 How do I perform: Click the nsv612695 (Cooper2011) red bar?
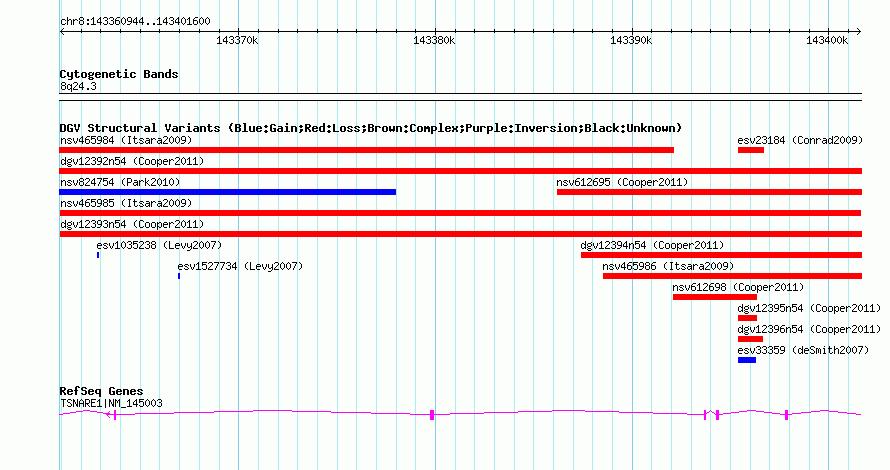[x=709, y=192]
